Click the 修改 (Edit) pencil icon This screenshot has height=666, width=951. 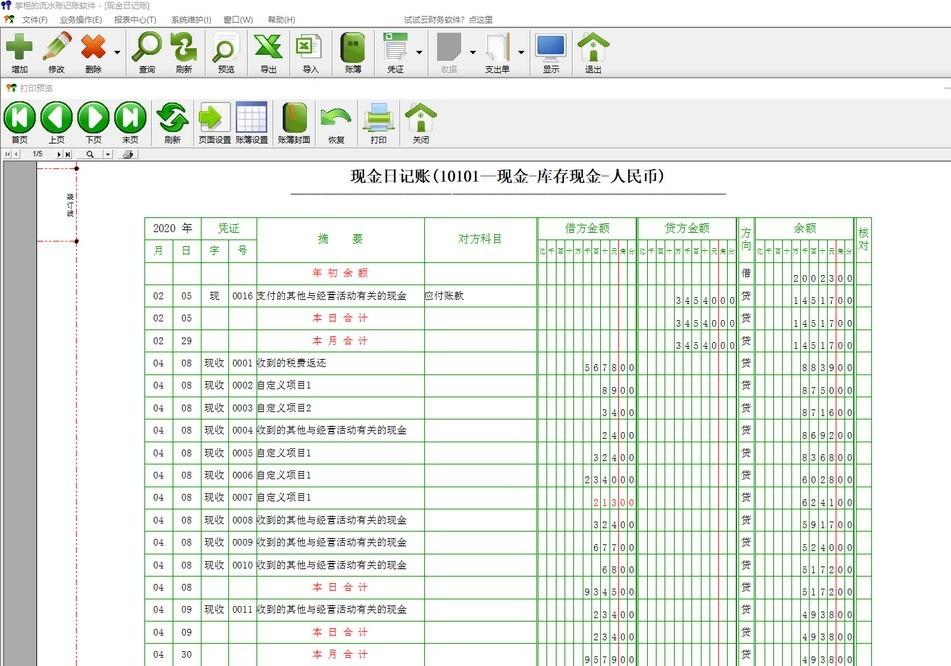56,48
